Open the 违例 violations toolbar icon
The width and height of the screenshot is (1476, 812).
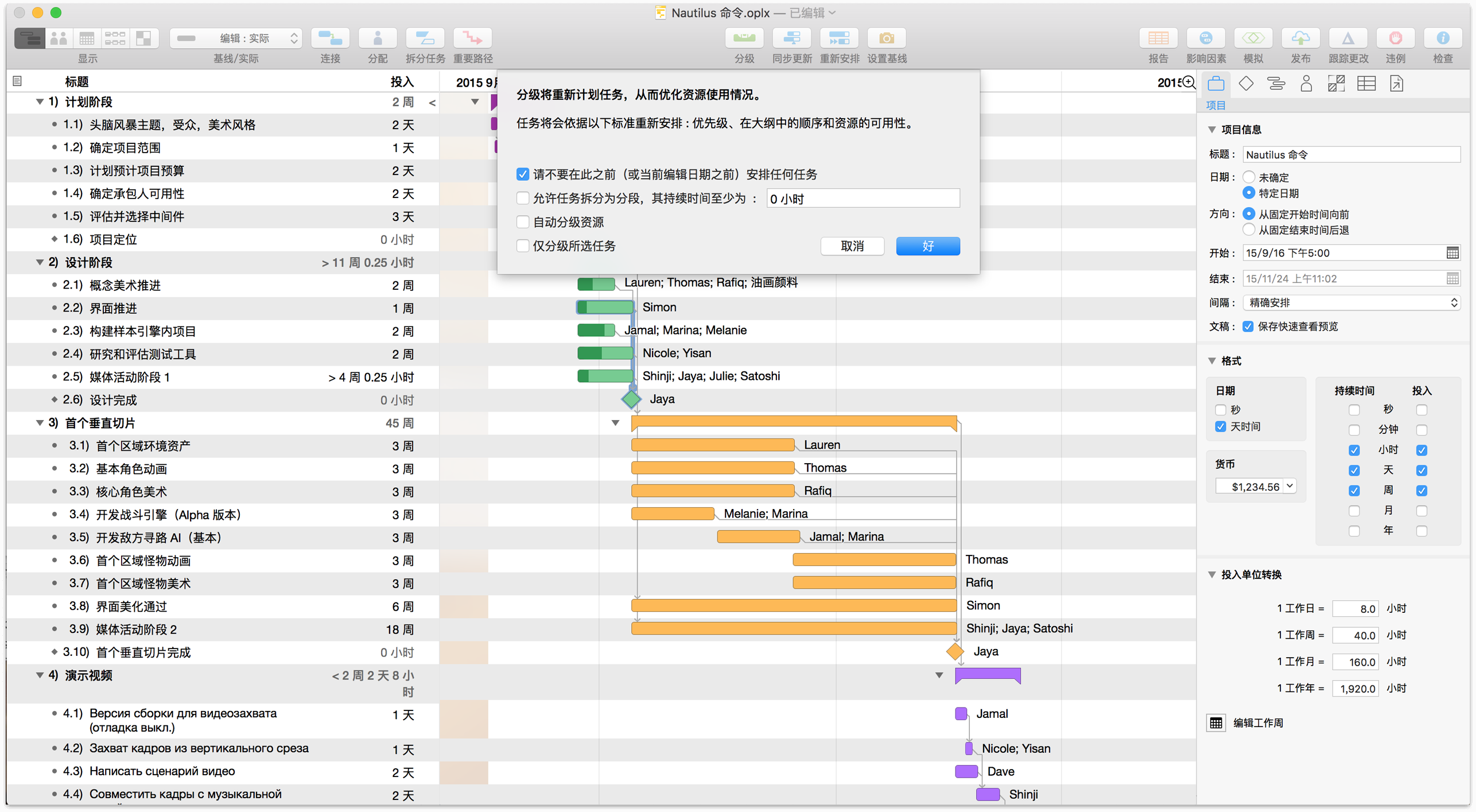pos(1395,38)
